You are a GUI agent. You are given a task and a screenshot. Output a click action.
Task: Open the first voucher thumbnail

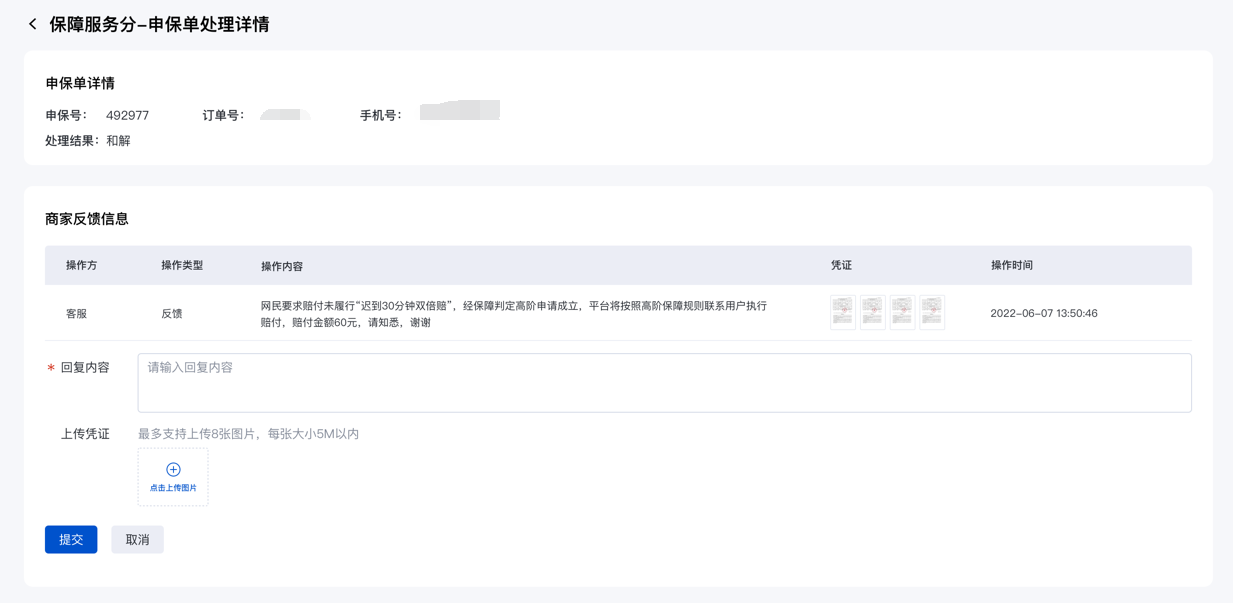coord(842,312)
